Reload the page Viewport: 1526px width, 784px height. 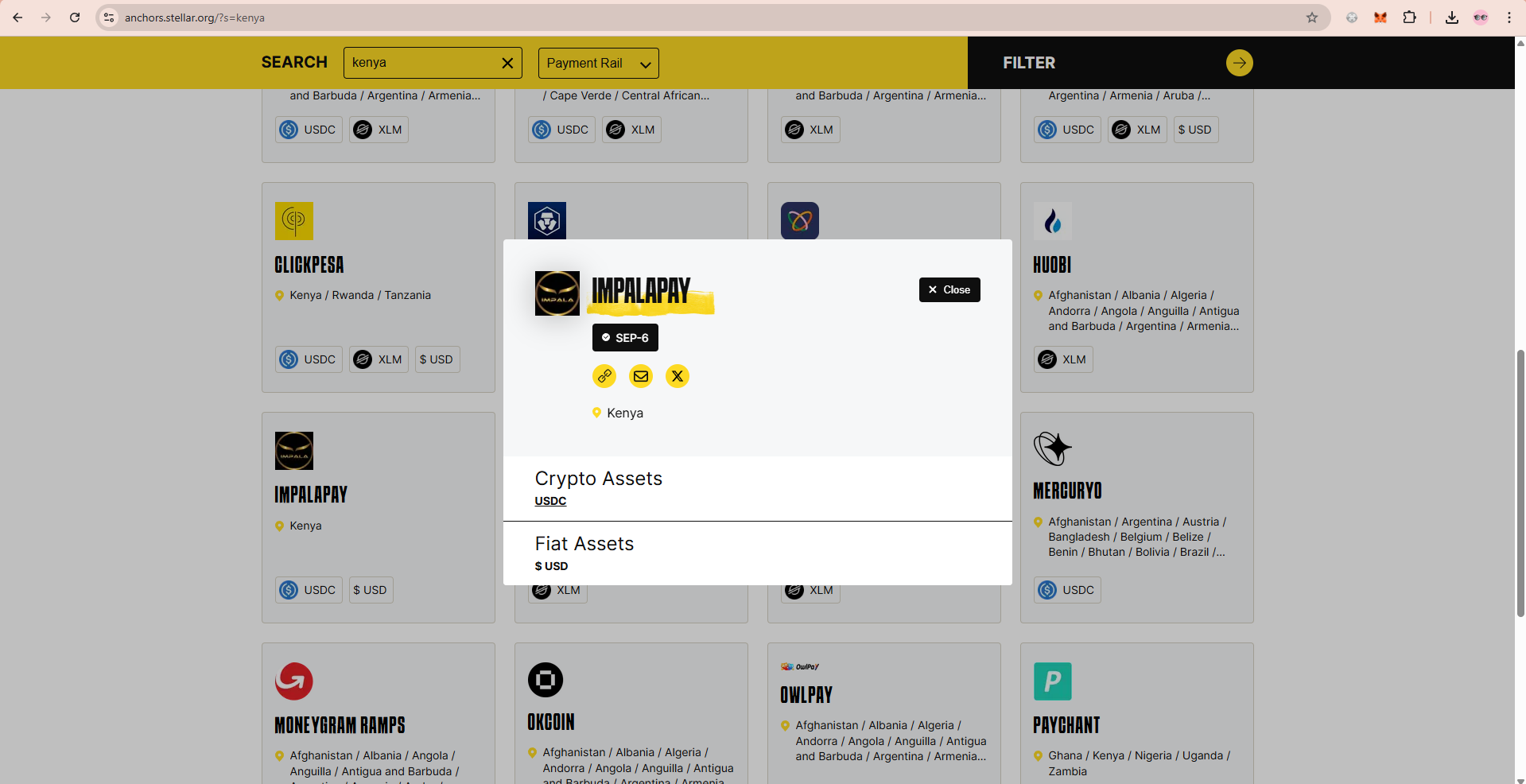coord(75,17)
